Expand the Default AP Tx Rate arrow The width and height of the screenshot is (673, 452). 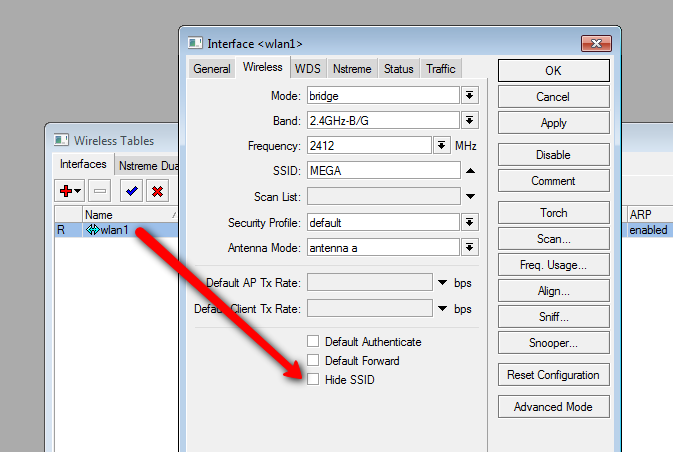click(443, 282)
